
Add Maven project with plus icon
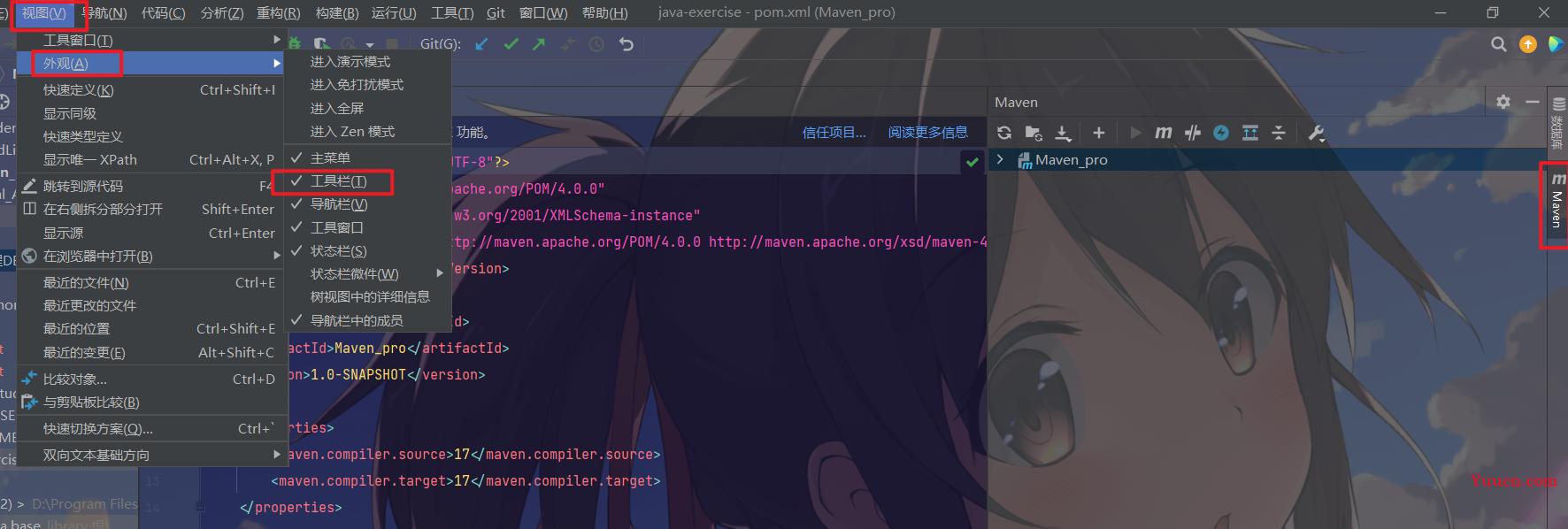(x=1099, y=133)
